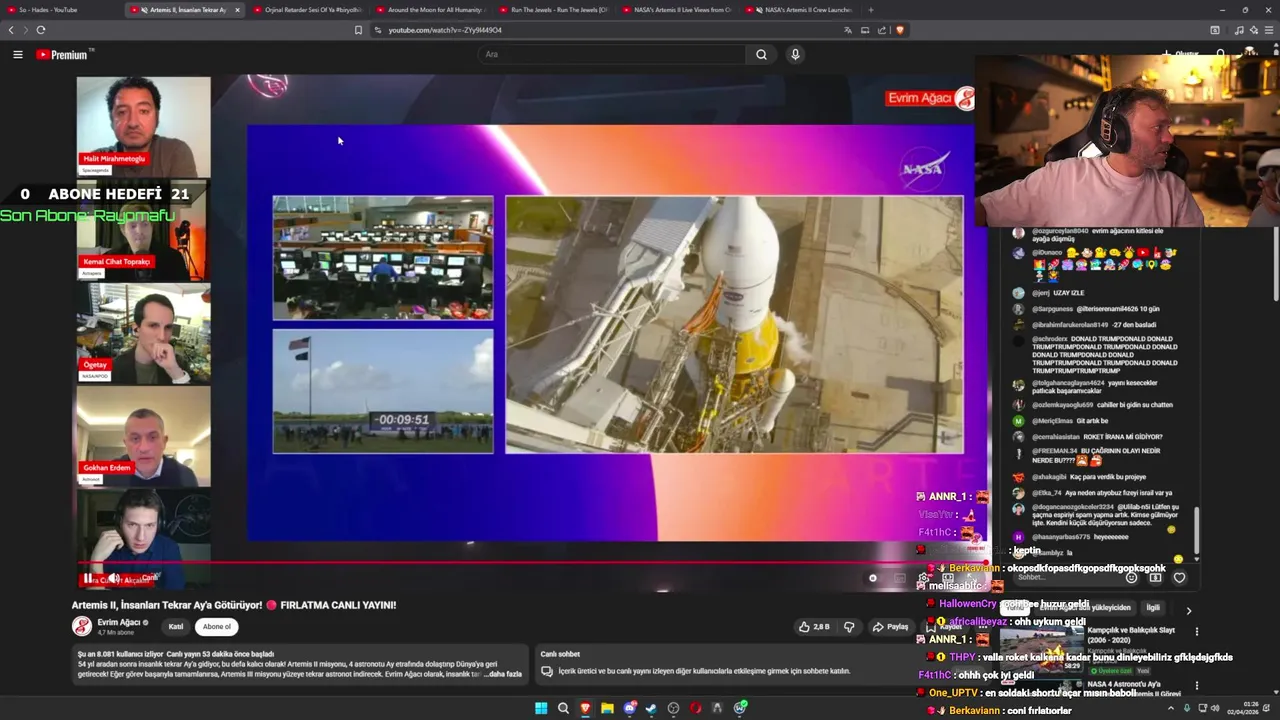The height and width of the screenshot is (720, 1280).
Task: Open Super Chat dollar icon
Action: [1155, 577]
